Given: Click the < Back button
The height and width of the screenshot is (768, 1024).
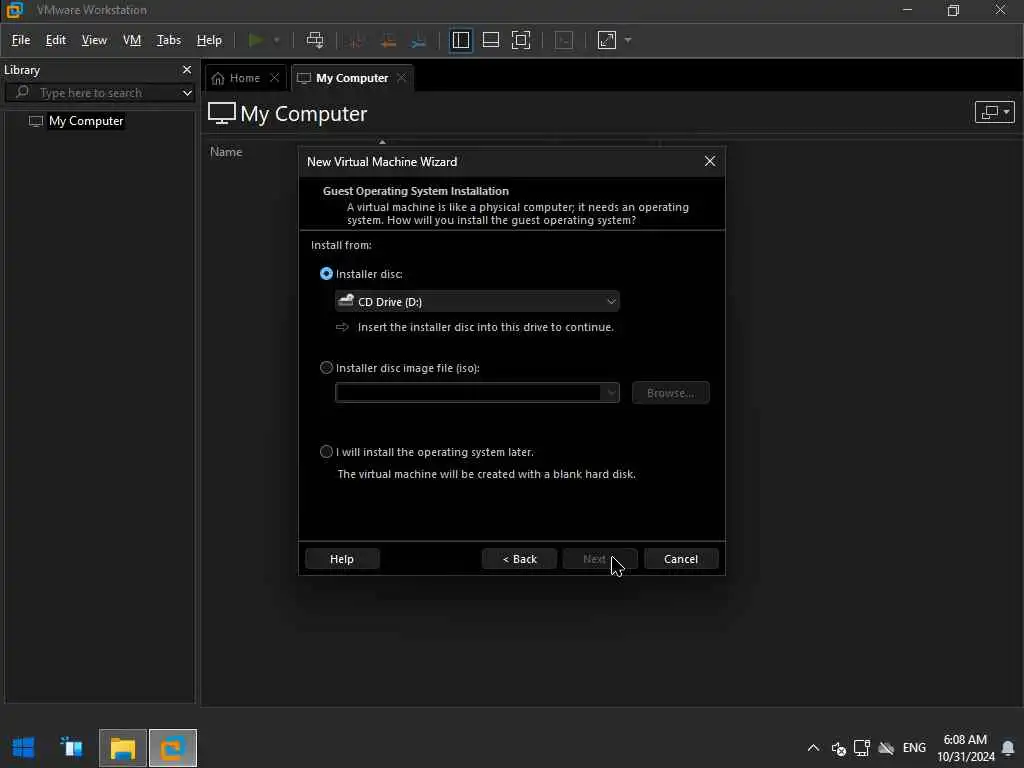Looking at the screenshot, I should coord(519,559).
